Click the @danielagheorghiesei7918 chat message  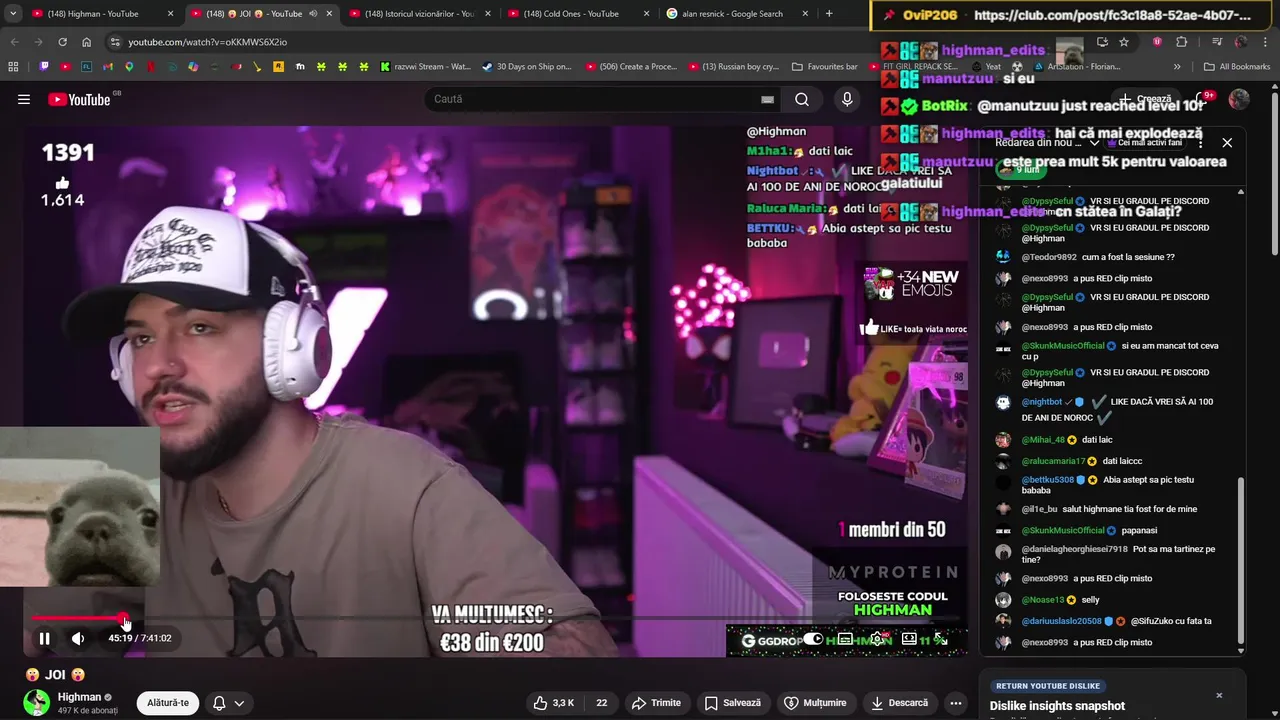point(1109,554)
